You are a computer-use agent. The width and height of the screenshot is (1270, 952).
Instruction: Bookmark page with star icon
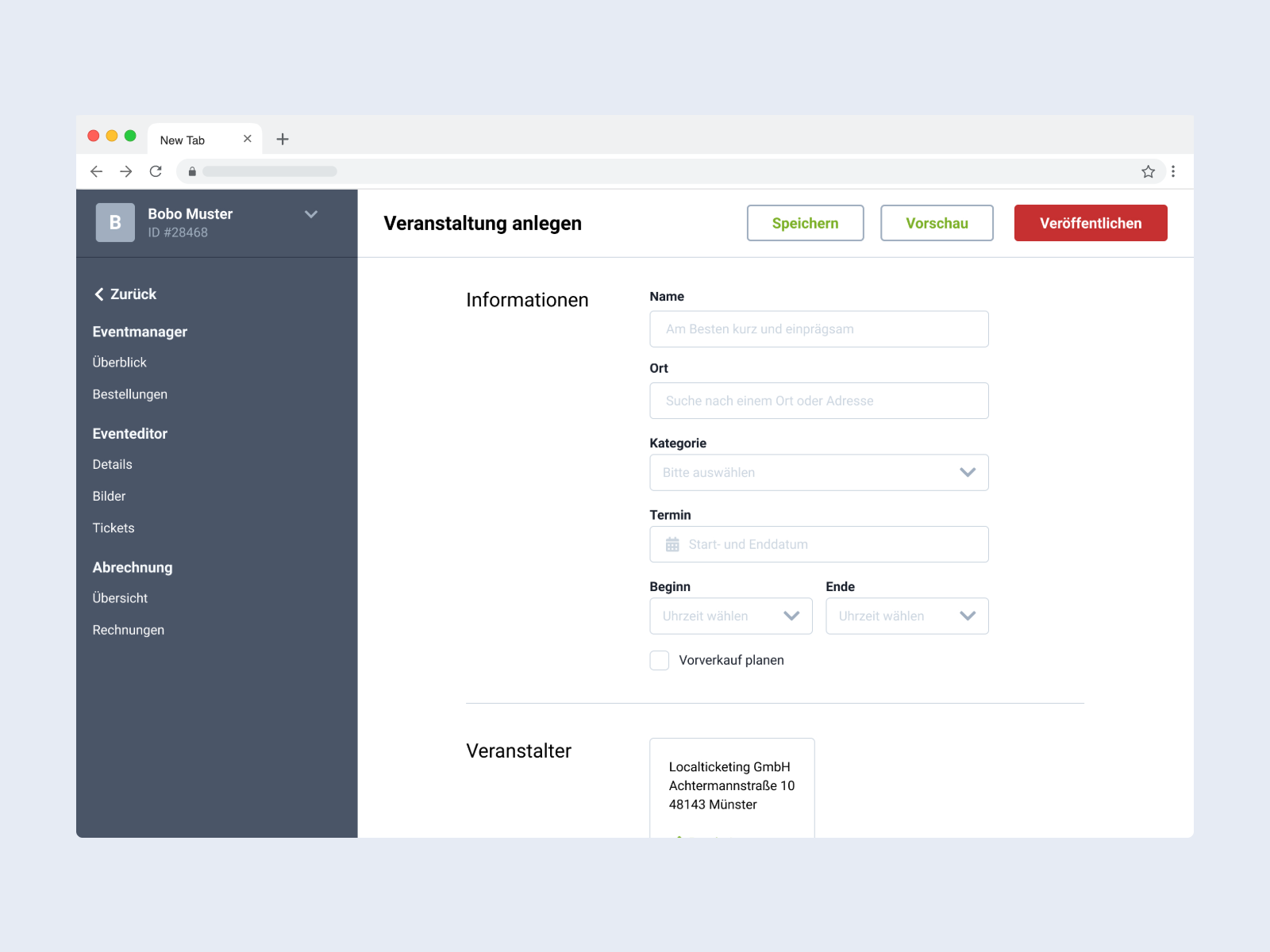tap(1148, 171)
